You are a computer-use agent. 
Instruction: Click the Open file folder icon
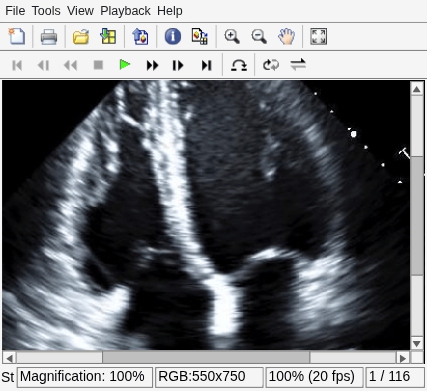[x=81, y=36]
